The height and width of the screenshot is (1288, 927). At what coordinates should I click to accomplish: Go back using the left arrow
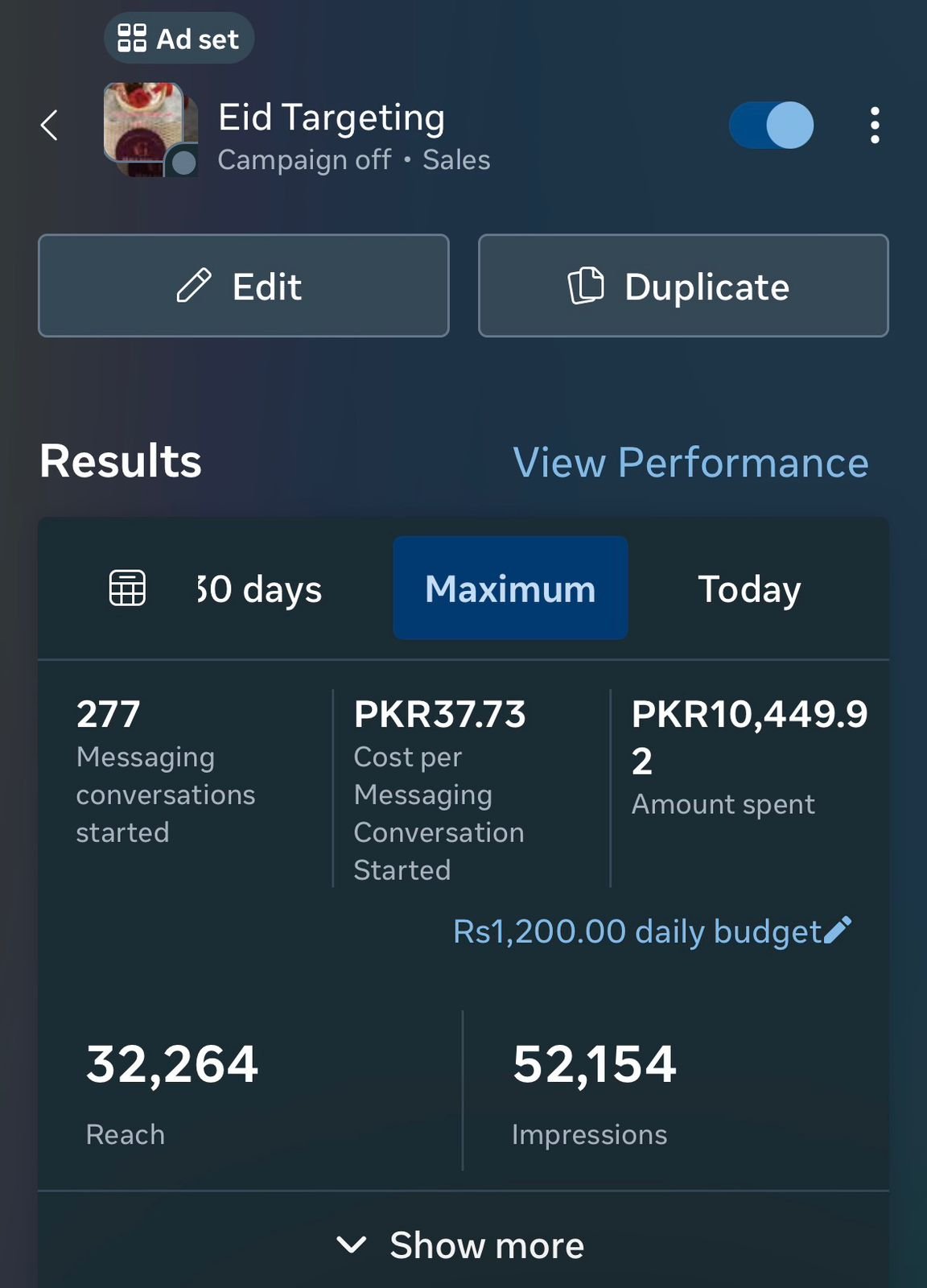50,125
